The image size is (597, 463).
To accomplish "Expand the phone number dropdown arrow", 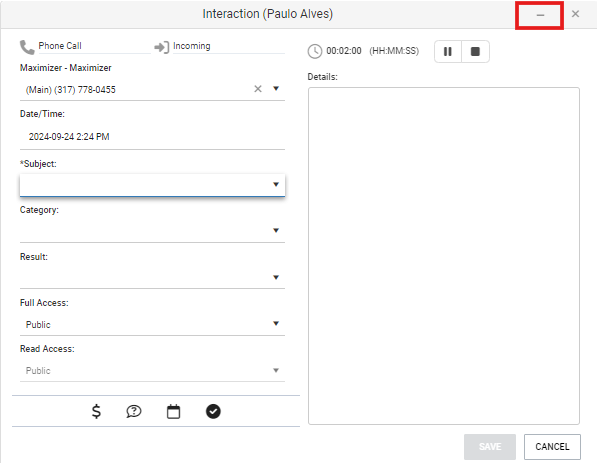I will tap(276, 89).
